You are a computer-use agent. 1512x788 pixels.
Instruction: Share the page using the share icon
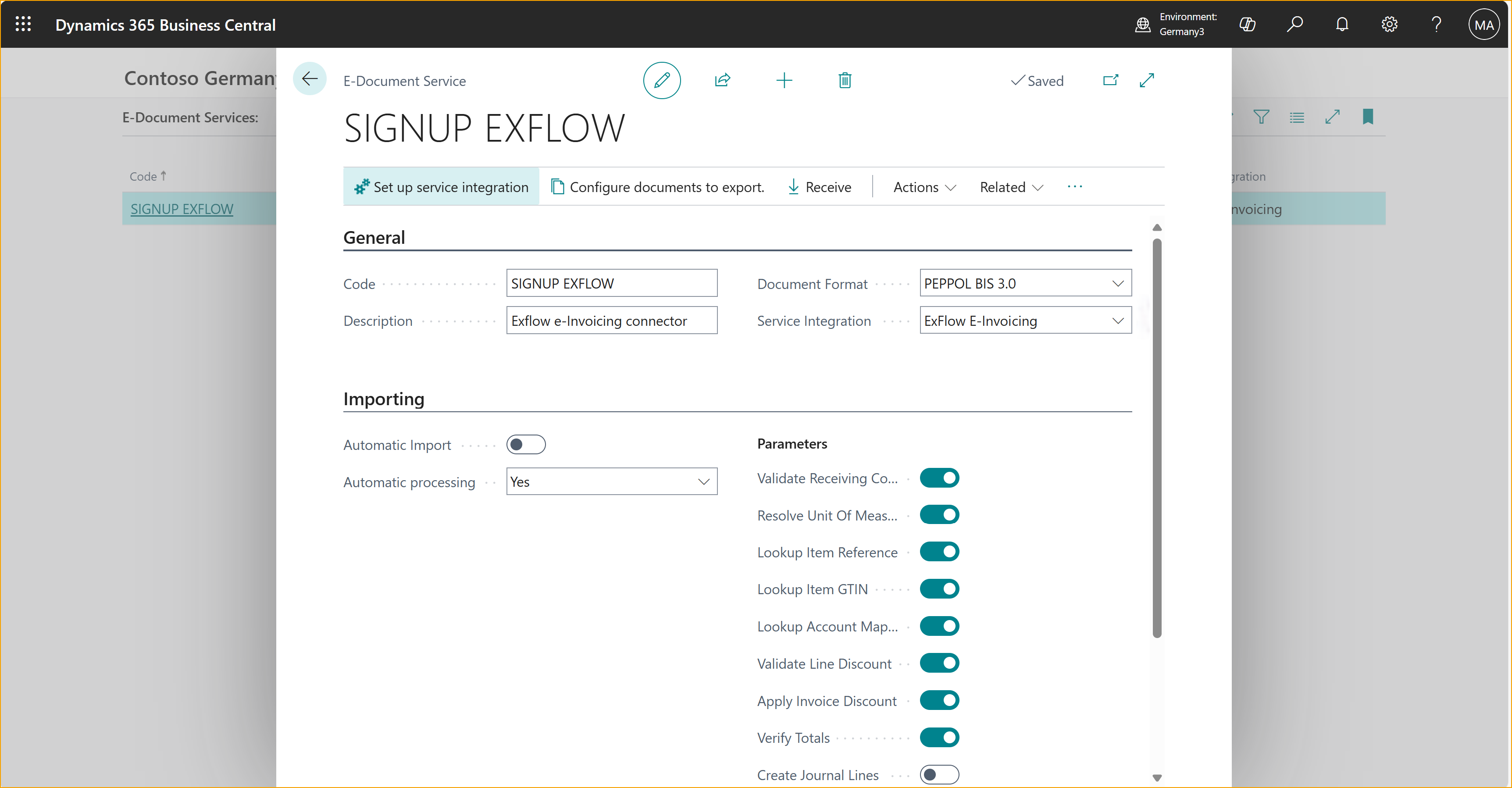[x=722, y=80]
